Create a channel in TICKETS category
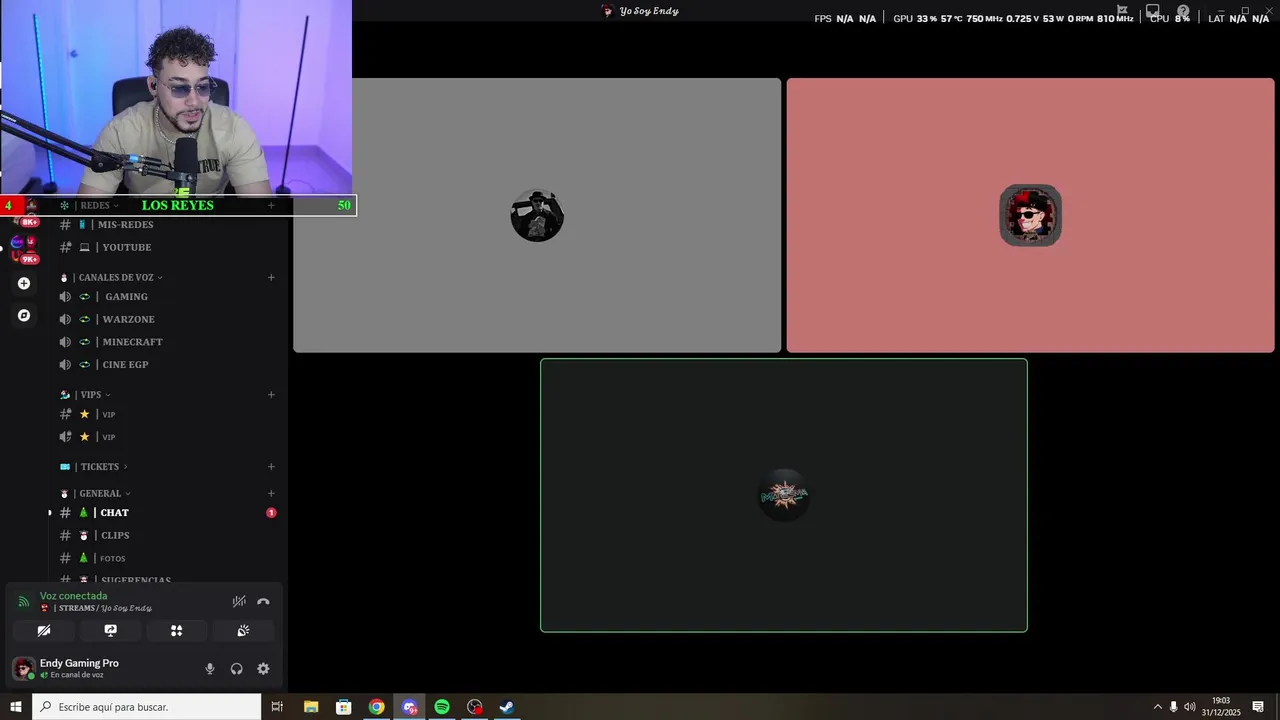 coord(271,466)
